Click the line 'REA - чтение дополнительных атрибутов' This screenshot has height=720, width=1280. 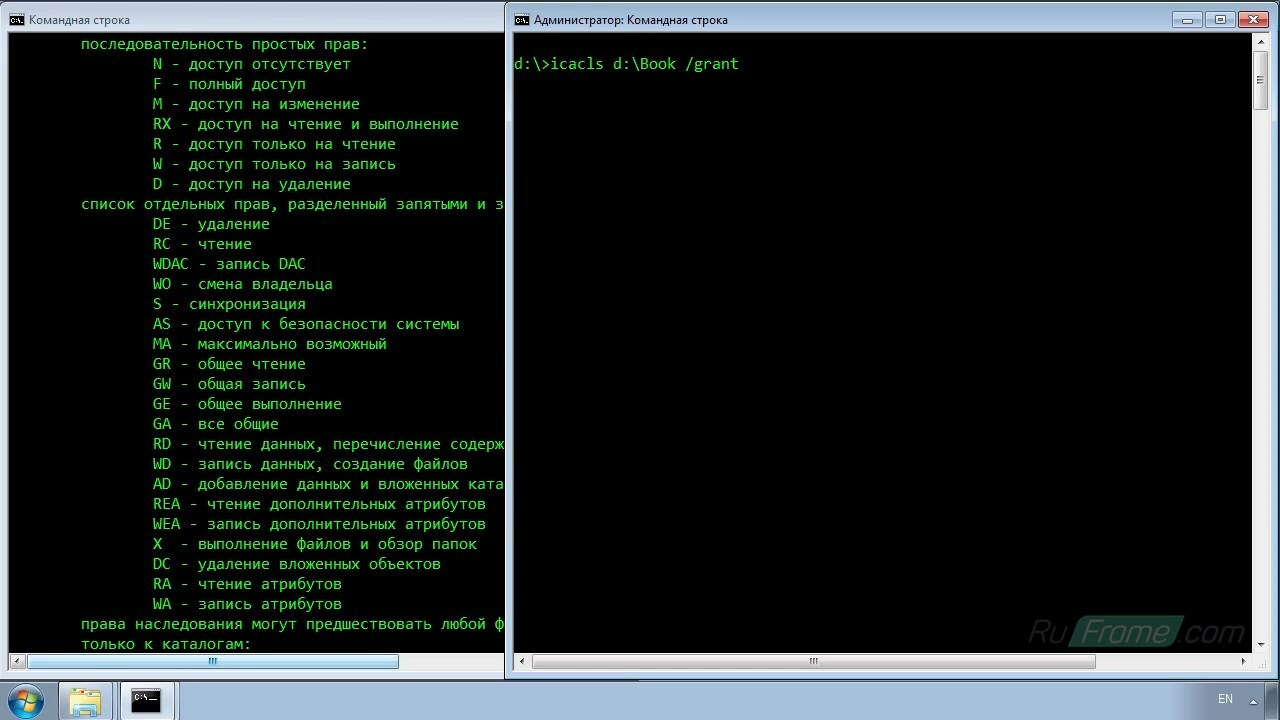(319, 504)
